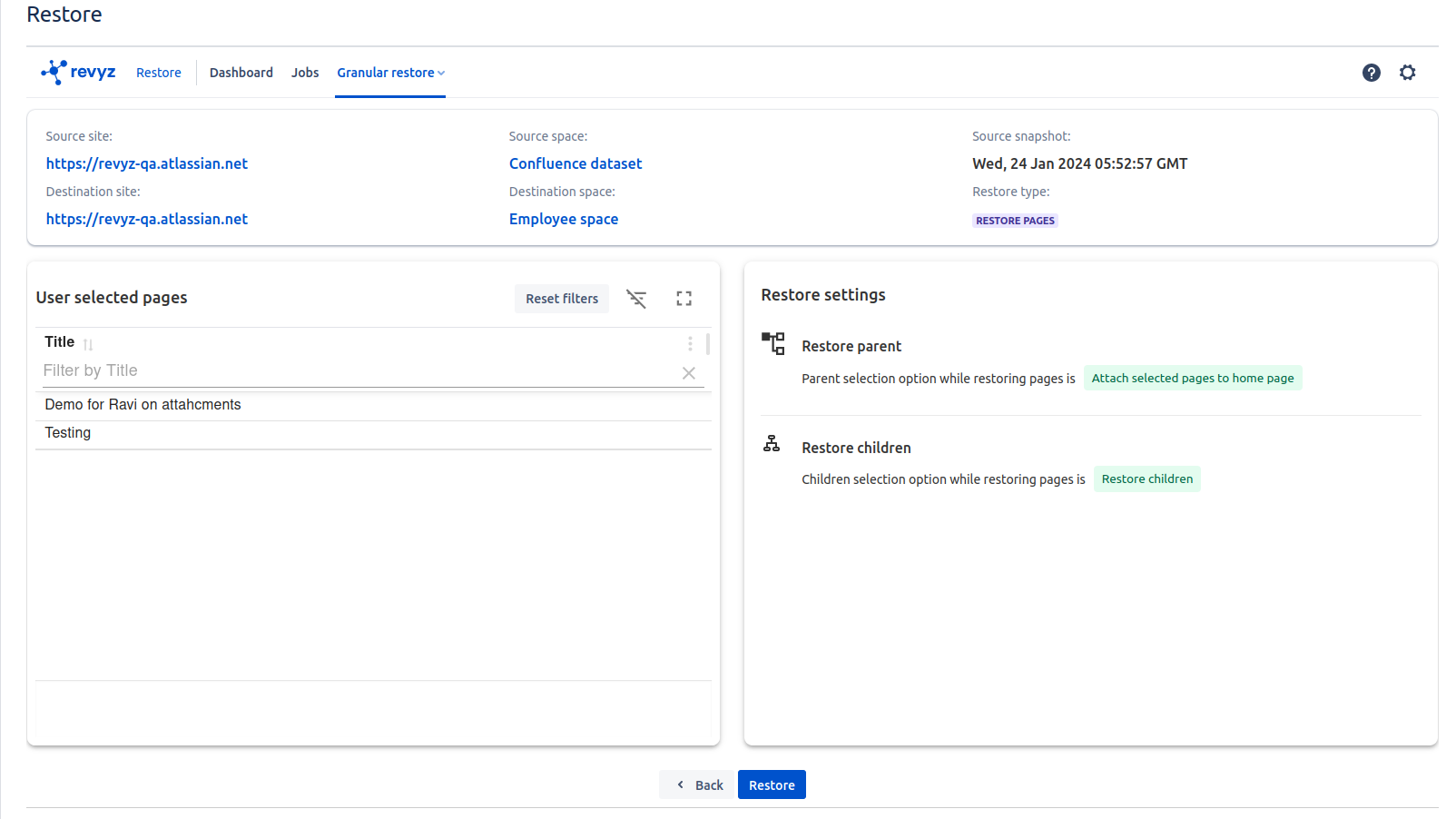Clear the Filter by Title field
This screenshot has width=1456, height=819.
pyautogui.click(x=689, y=373)
